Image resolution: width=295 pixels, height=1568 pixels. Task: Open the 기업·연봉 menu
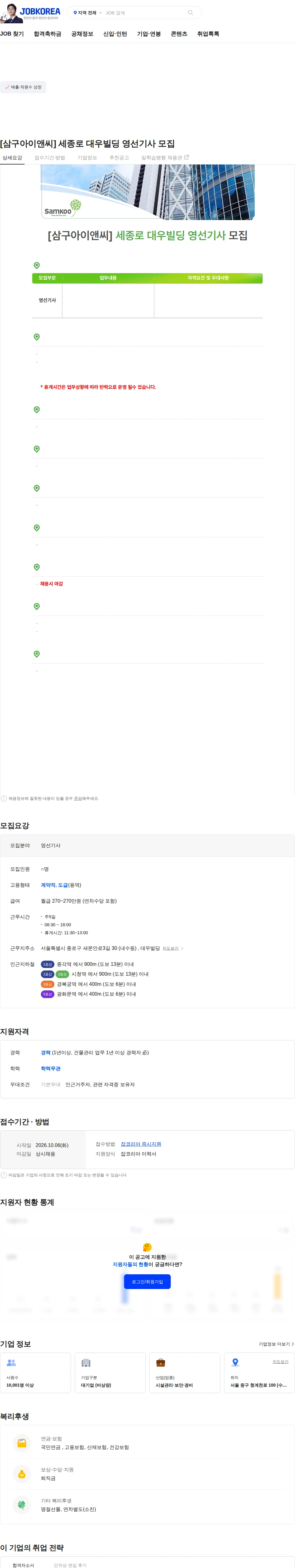(x=149, y=34)
